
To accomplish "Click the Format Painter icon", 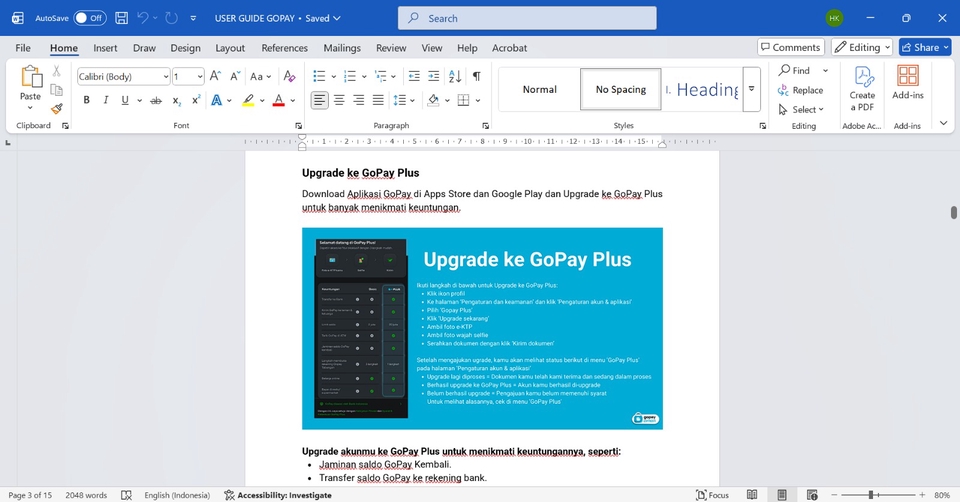I will (x=57, y=109).
